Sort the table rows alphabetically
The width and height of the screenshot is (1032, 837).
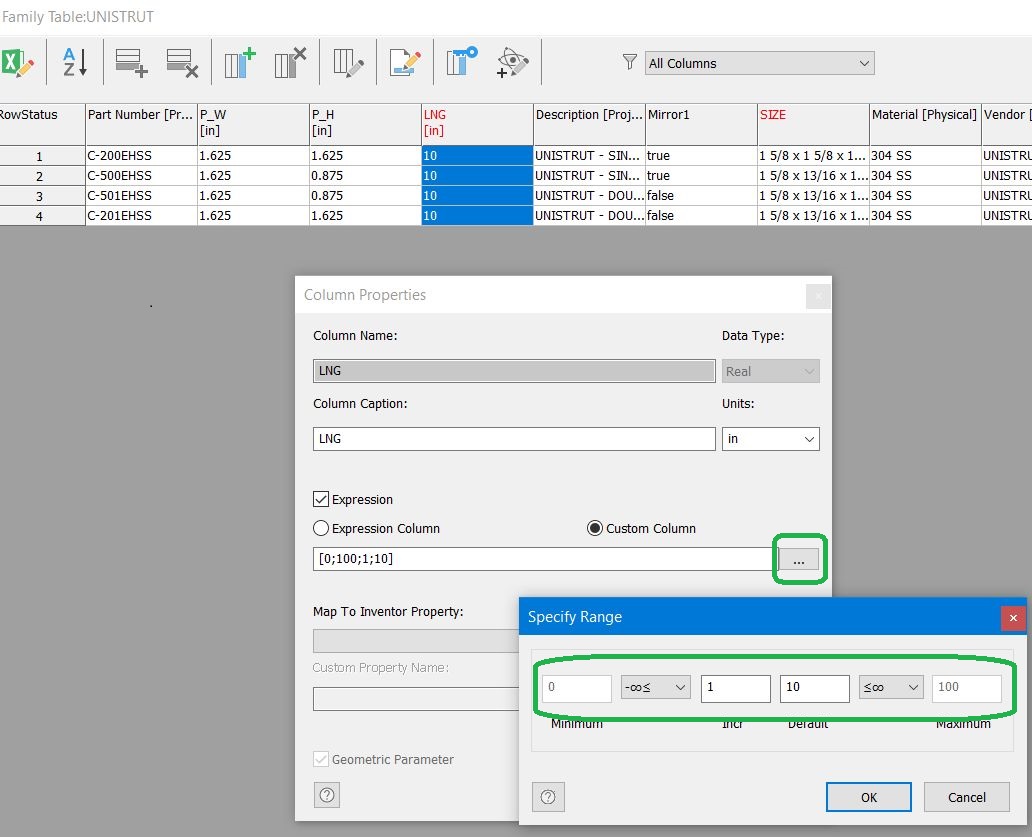pos(72,62)
